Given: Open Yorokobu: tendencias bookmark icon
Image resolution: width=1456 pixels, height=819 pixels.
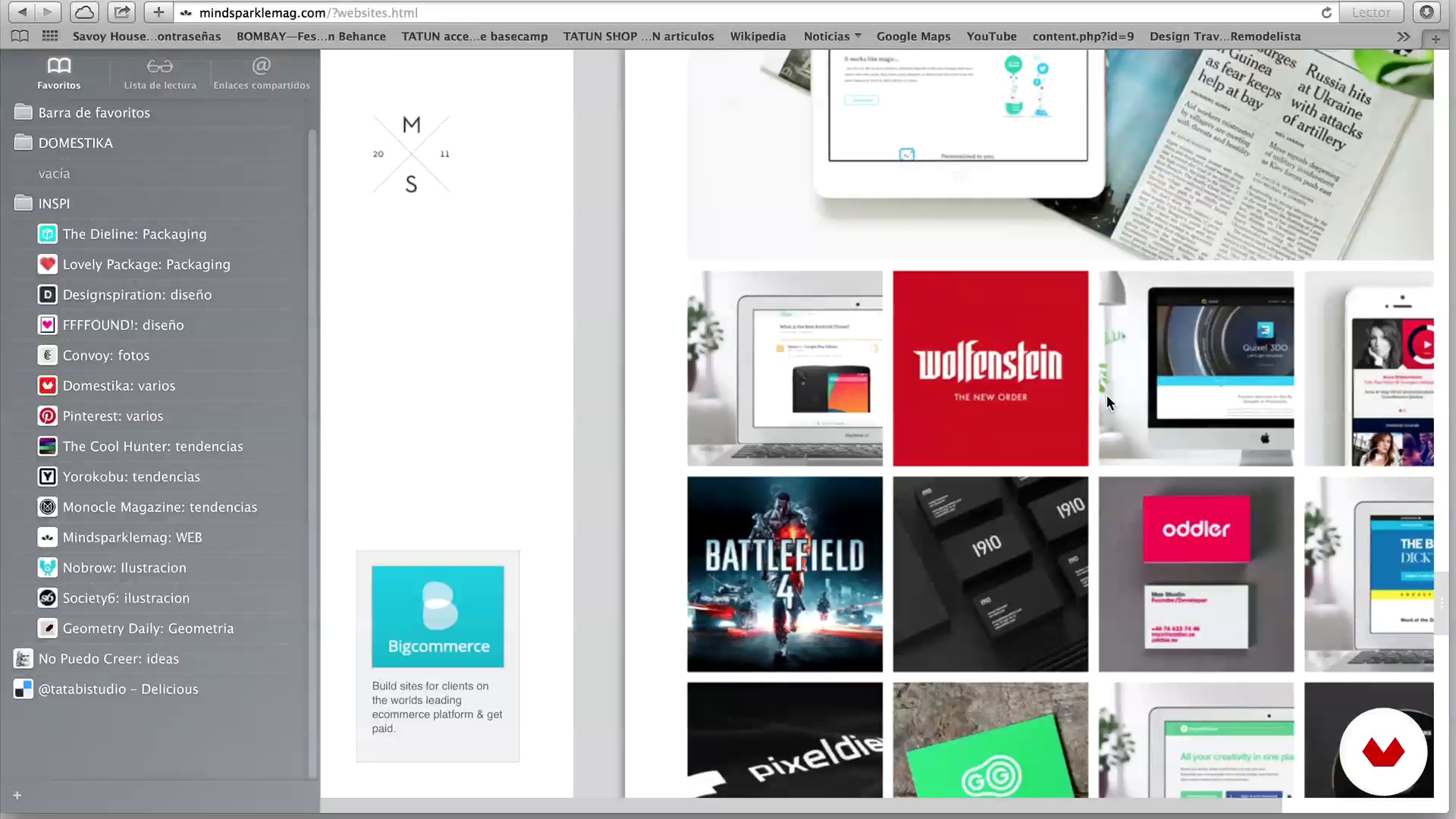Looking at the screenshot, I should tap(47, 476).
